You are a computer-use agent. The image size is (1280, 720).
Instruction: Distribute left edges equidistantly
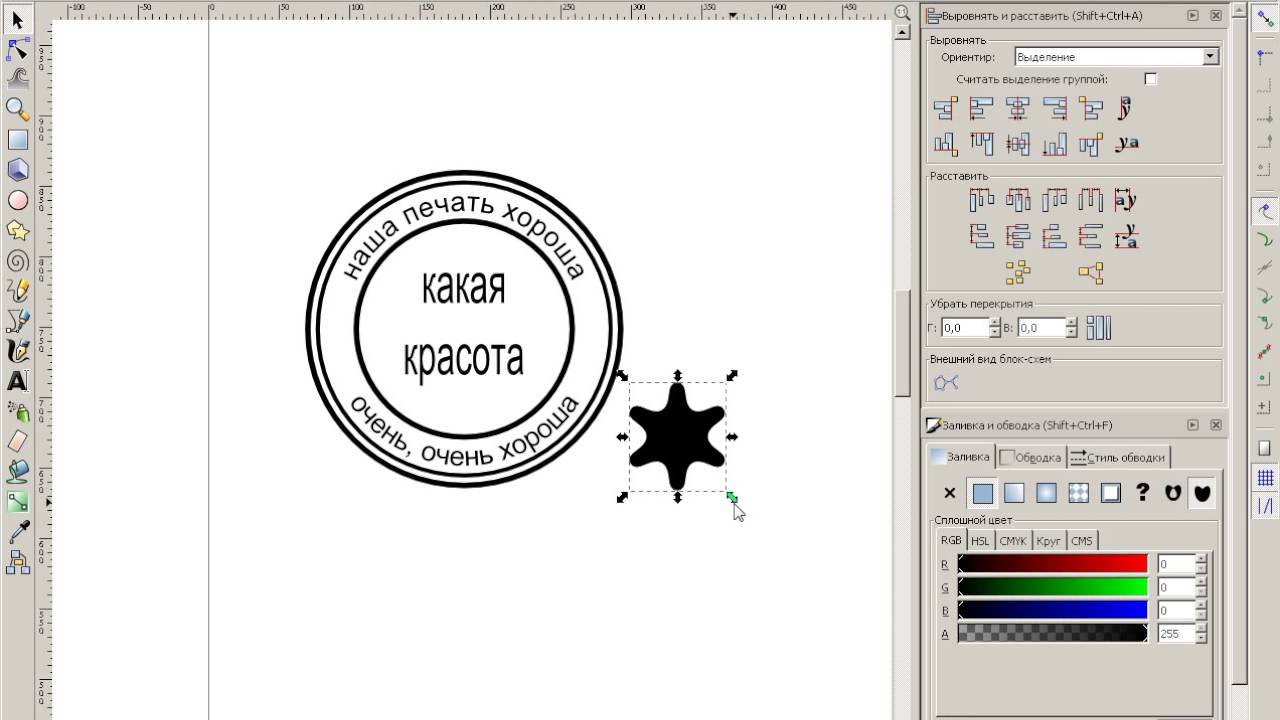click(982, 200)
